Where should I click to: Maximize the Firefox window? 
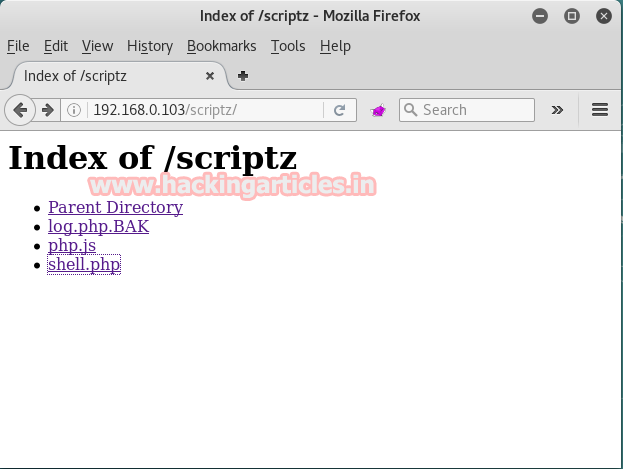click(572, 16)
